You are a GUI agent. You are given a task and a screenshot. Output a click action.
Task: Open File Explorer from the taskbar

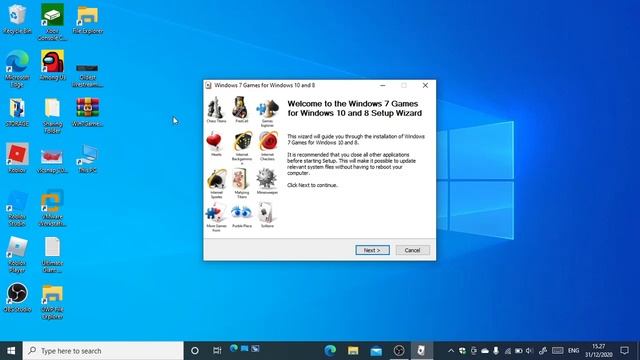353,351
